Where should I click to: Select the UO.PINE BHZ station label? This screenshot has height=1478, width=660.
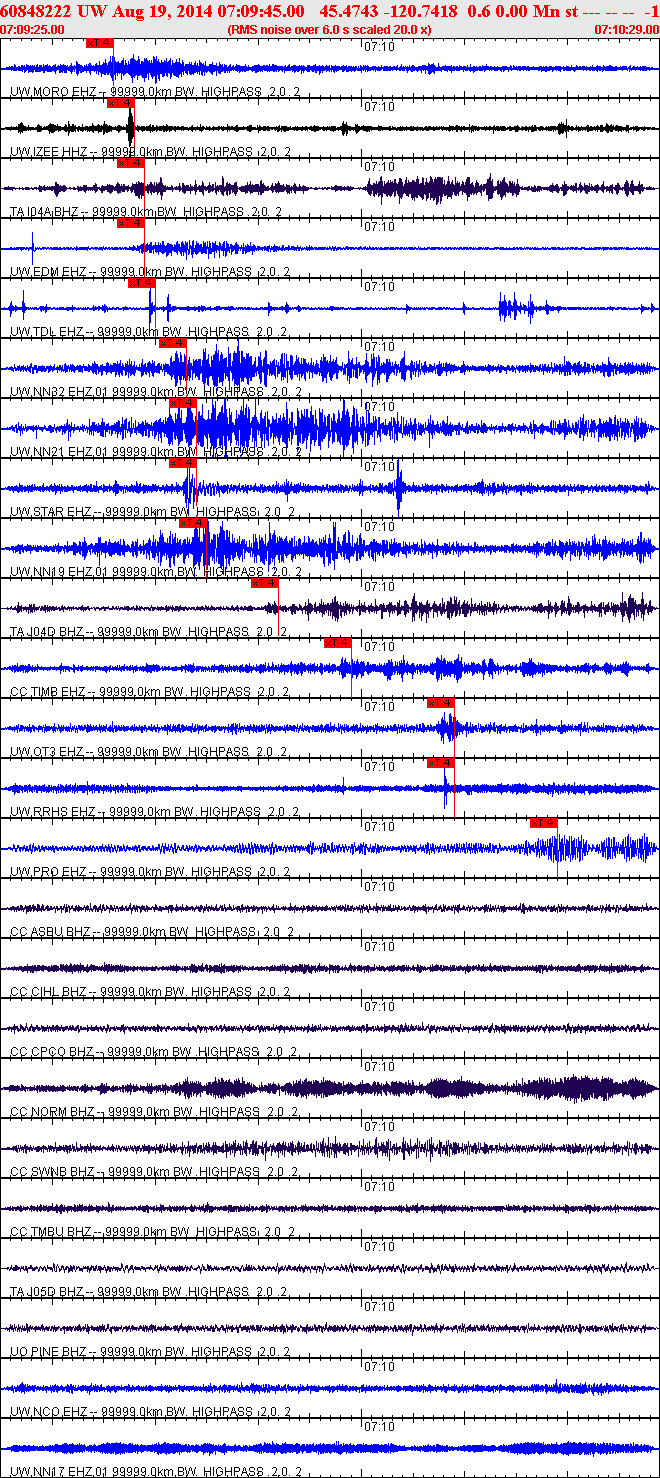pos(47,1352)
